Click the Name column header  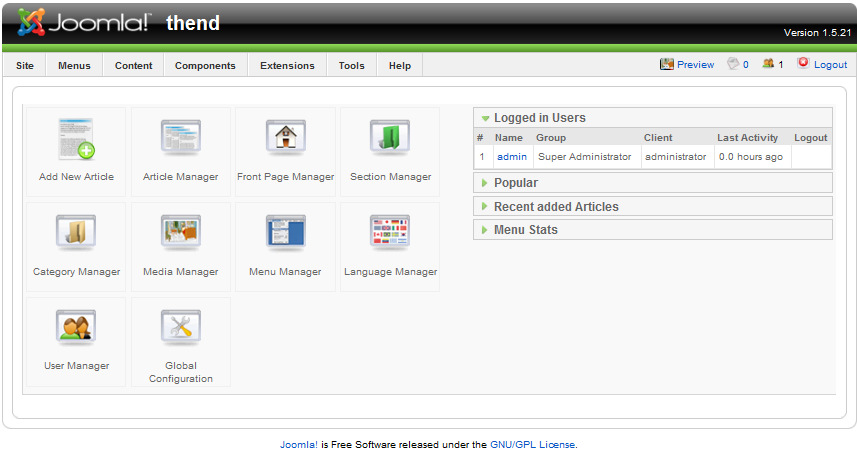coord(508,138)
